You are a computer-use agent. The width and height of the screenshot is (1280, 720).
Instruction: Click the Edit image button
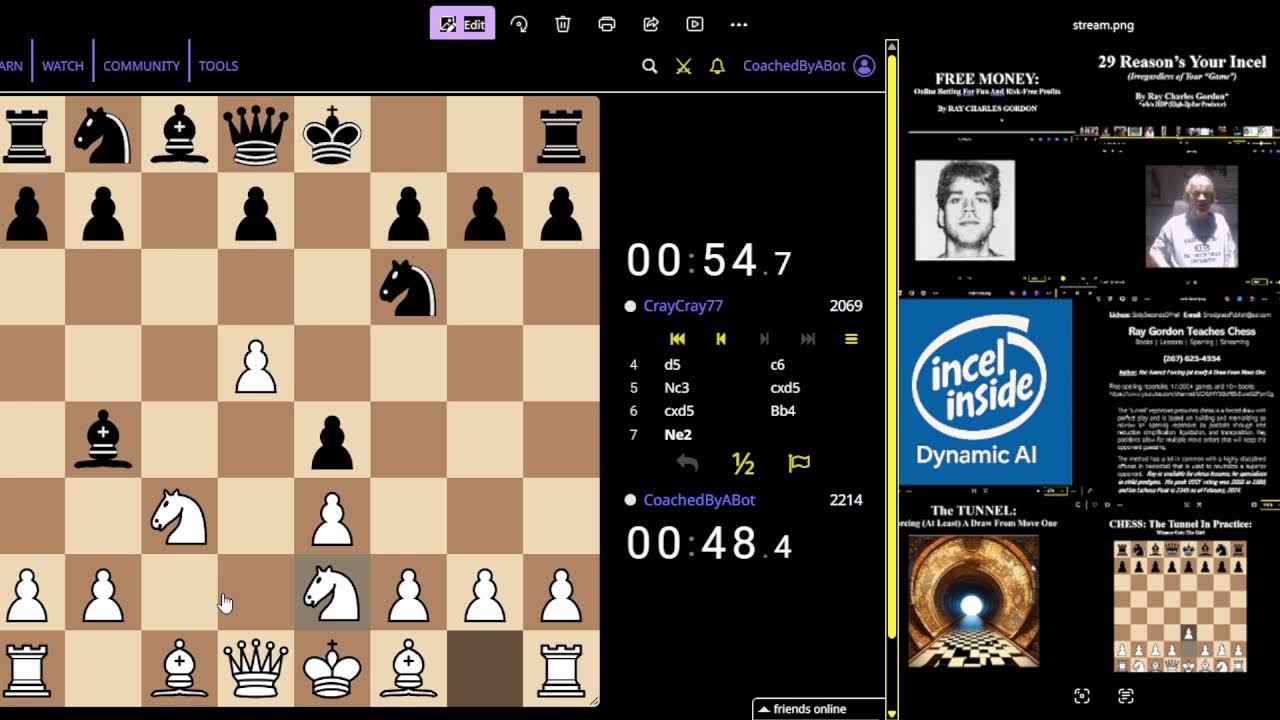coord(462,24)
